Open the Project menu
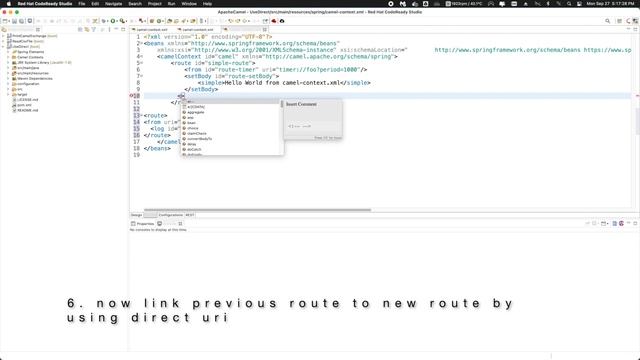 pos(155,4)
